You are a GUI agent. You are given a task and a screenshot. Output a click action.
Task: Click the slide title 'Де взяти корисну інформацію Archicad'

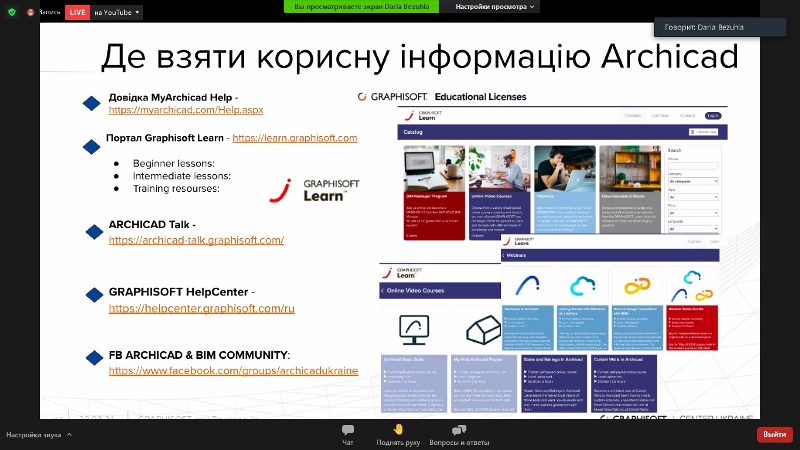[419, 57]
